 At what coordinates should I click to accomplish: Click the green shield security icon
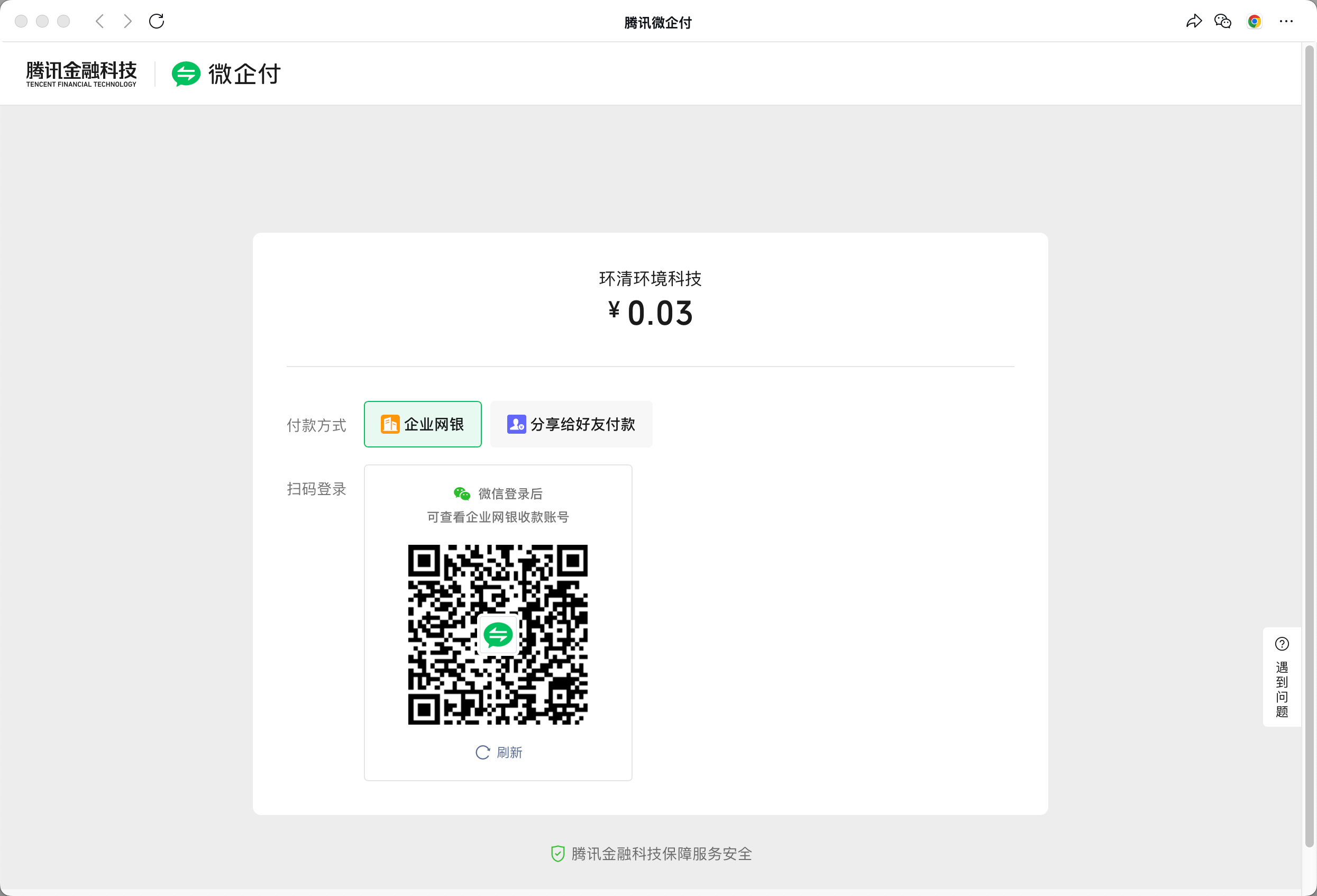557,854
